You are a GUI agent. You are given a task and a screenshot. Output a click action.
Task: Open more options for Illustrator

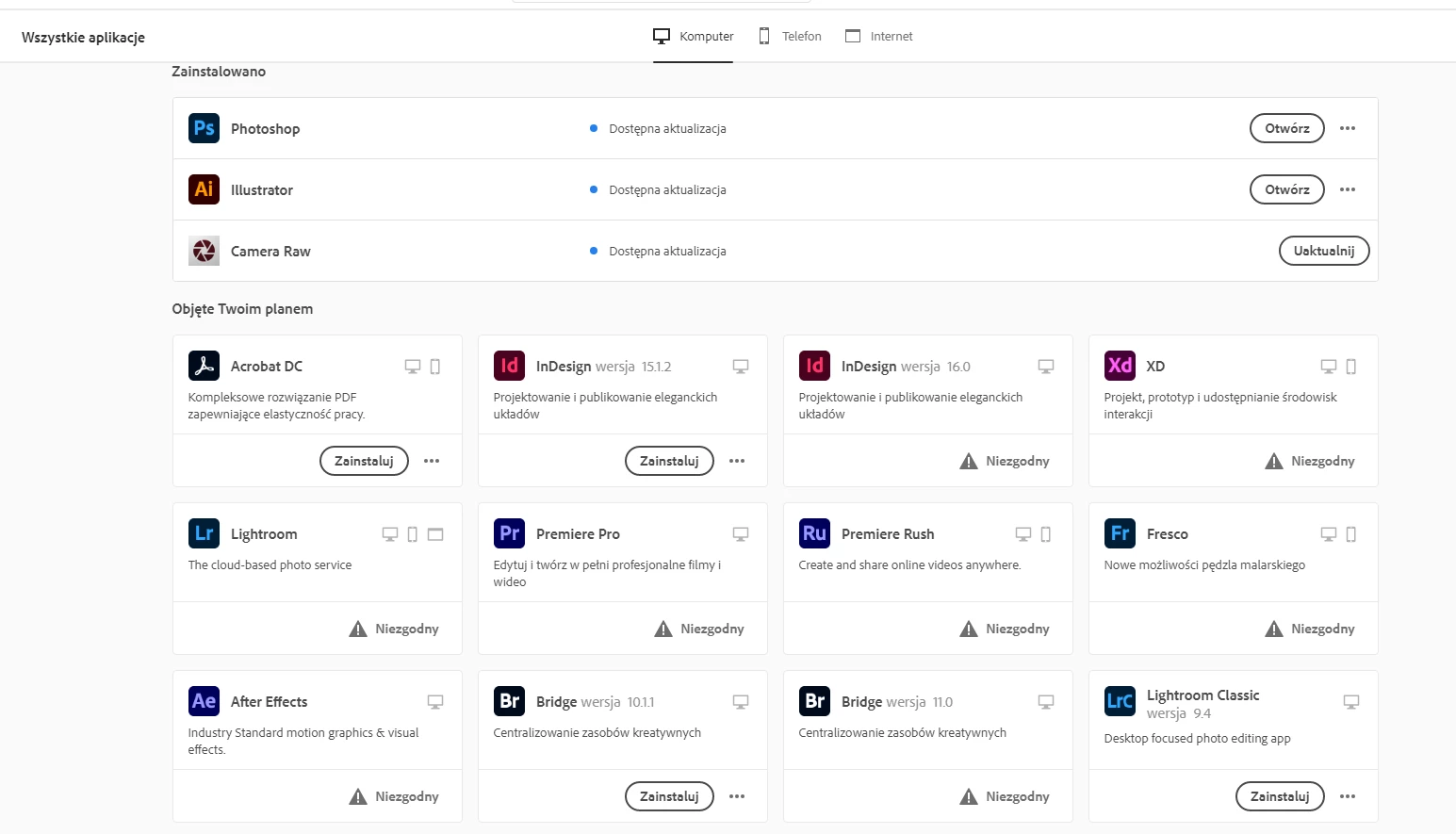pyautogui.click(x=1348, y=189)
